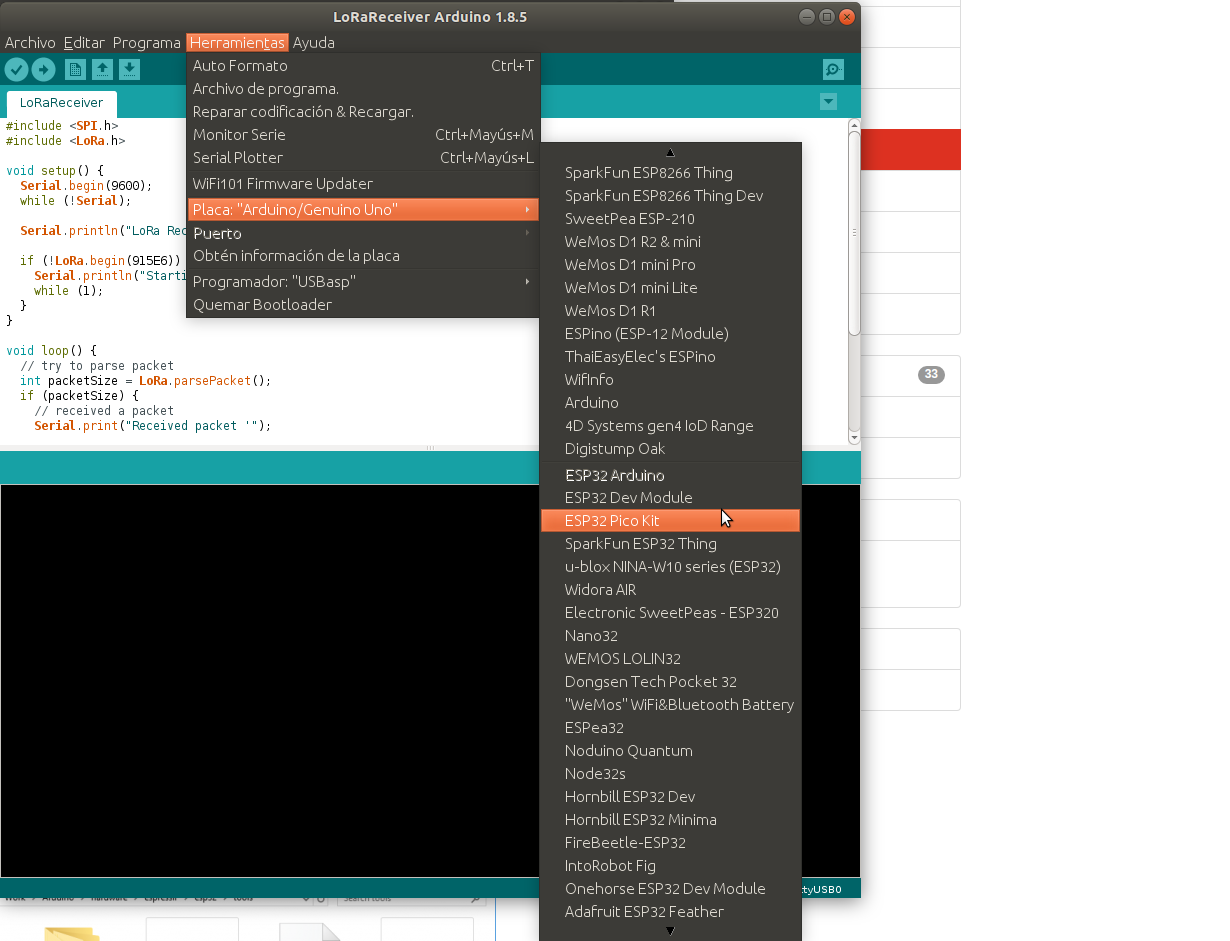Open the Ayuda menu
This screenshot has width=1230, height=941.
coord(314,42)
